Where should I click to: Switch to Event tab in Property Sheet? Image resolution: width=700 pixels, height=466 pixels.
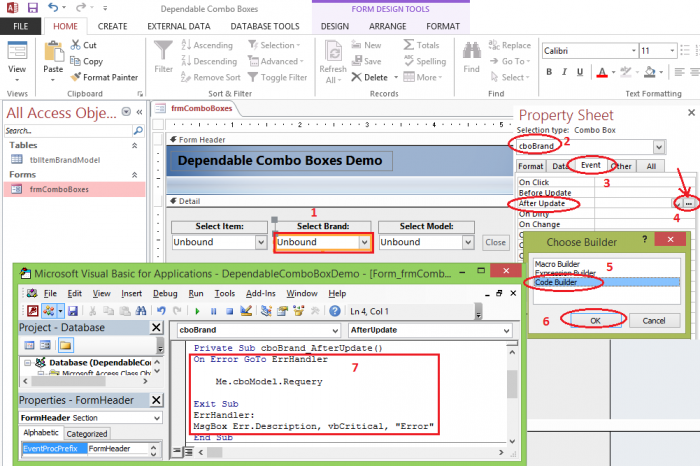(x=591, y=165)
